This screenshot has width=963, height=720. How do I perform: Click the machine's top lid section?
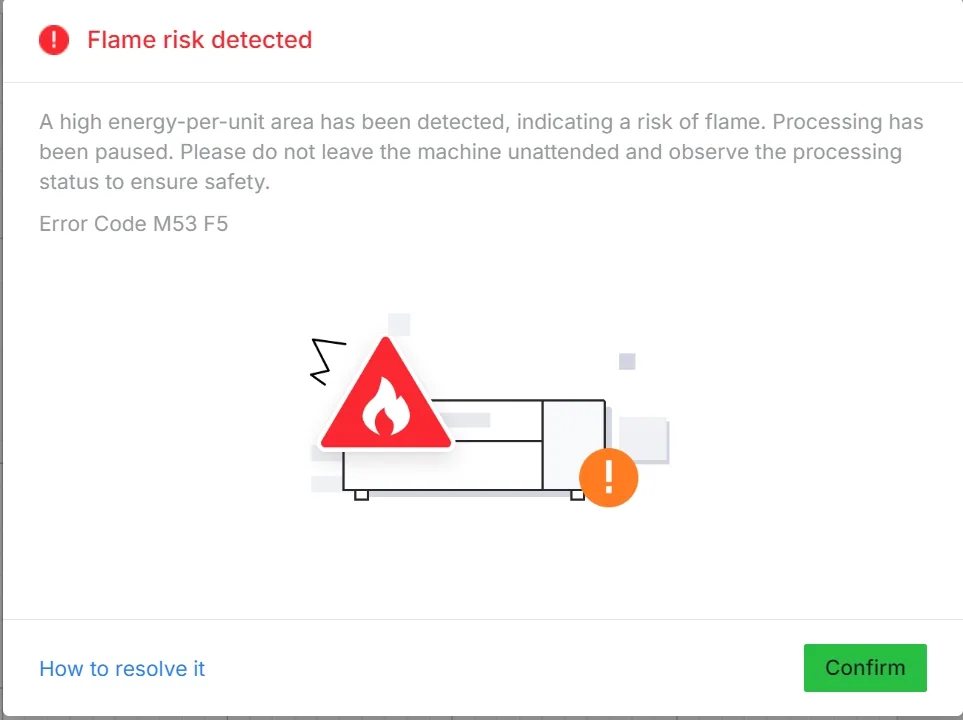486,420
